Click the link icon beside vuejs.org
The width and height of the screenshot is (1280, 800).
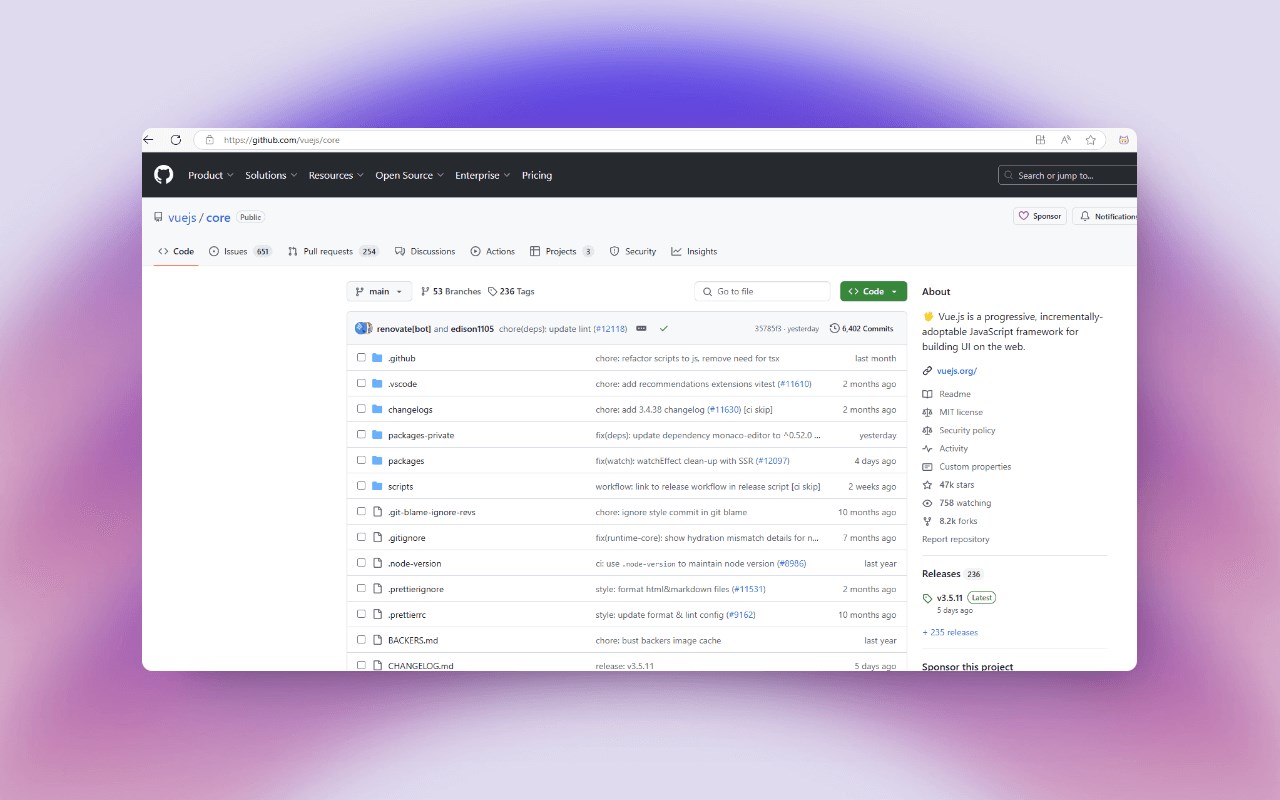tap(927, 371)
